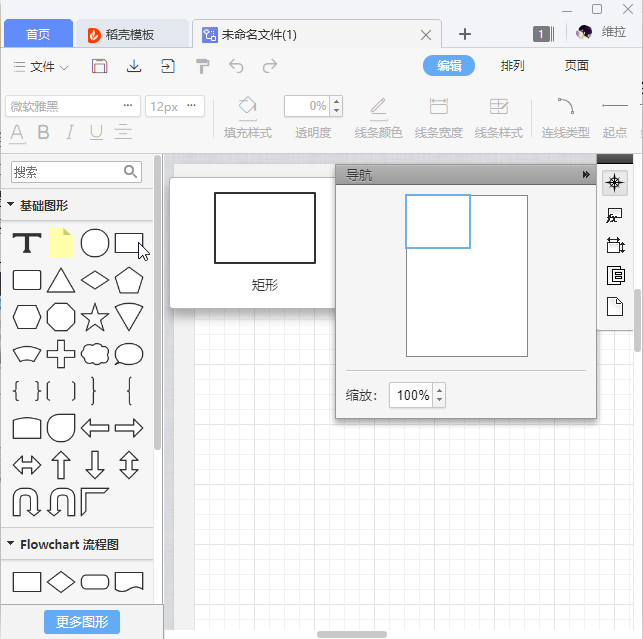Click the shape 搜索 input field
Screen dimensions: 643x639
pos(66,172)
